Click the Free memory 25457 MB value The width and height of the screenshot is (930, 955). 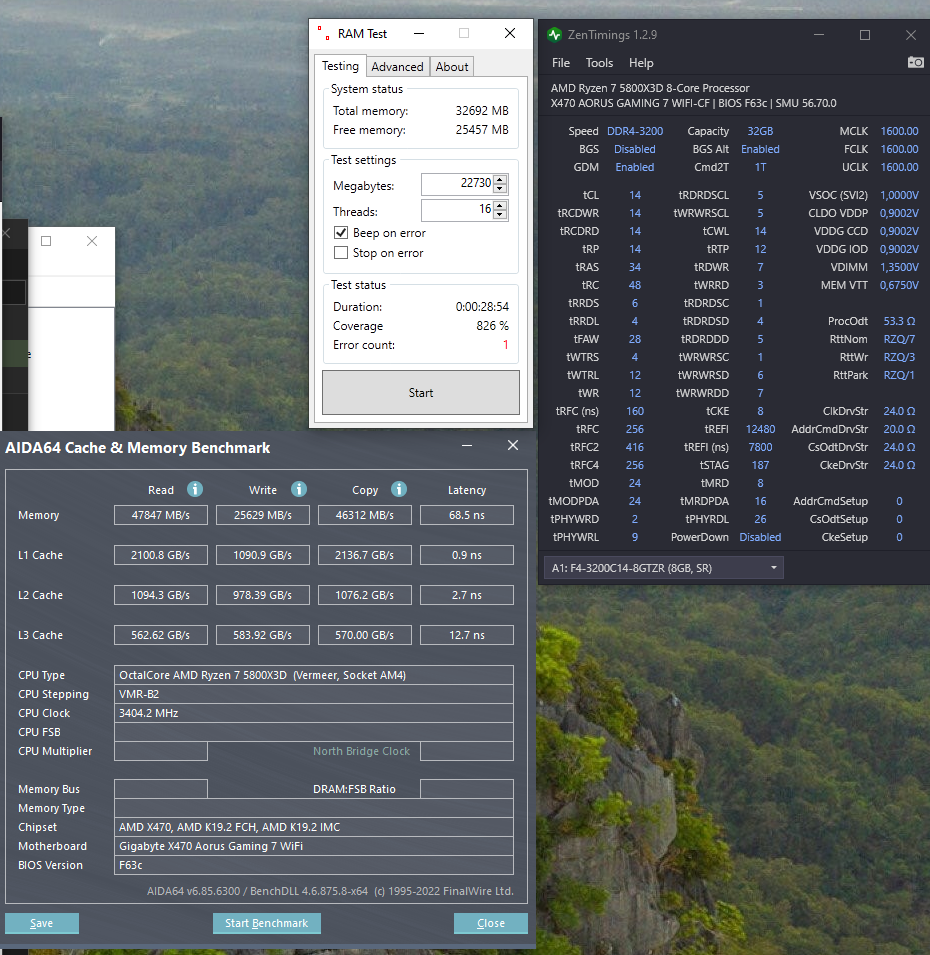(482, 130)
